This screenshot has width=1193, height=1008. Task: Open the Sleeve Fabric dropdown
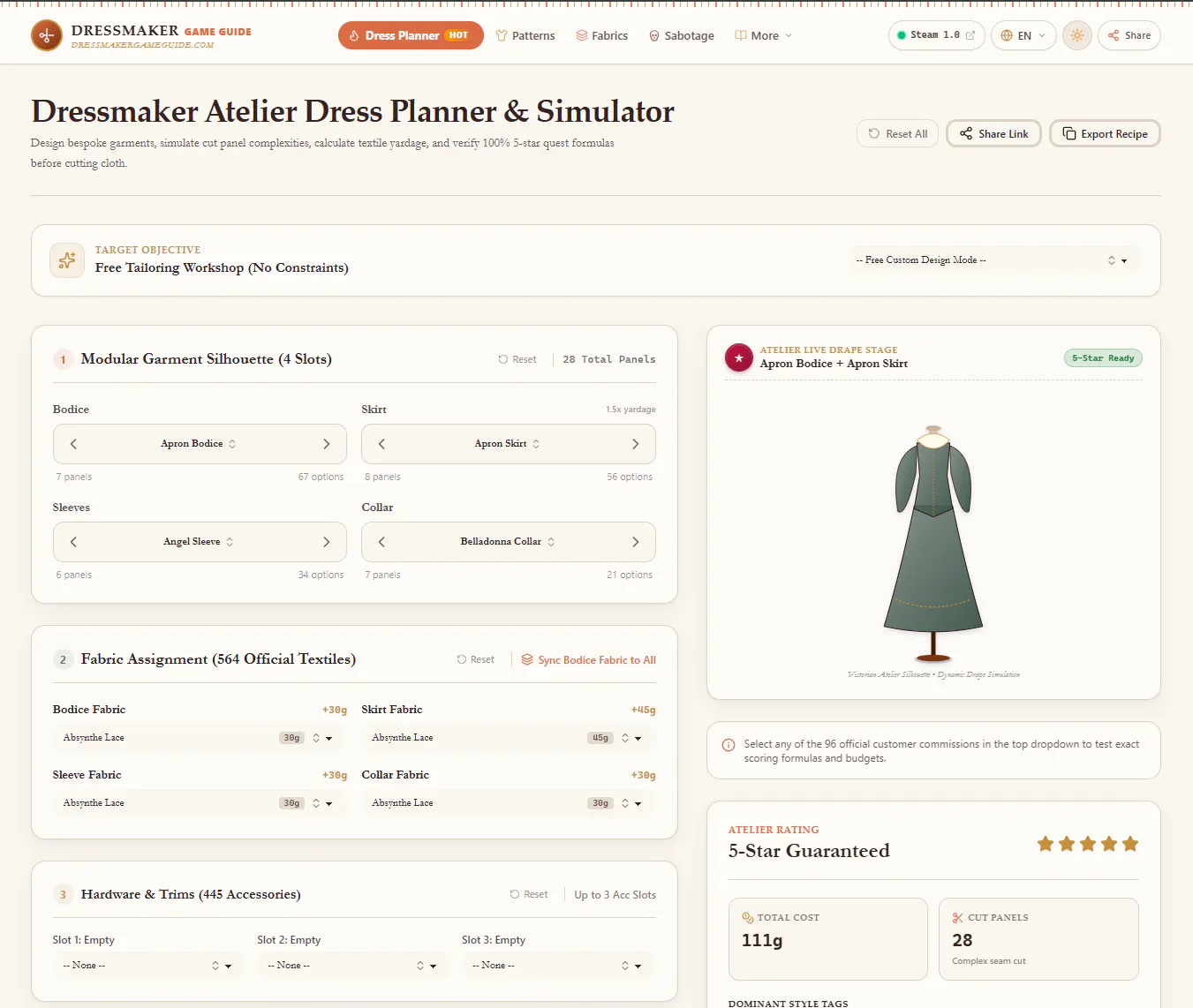[200, 803]
